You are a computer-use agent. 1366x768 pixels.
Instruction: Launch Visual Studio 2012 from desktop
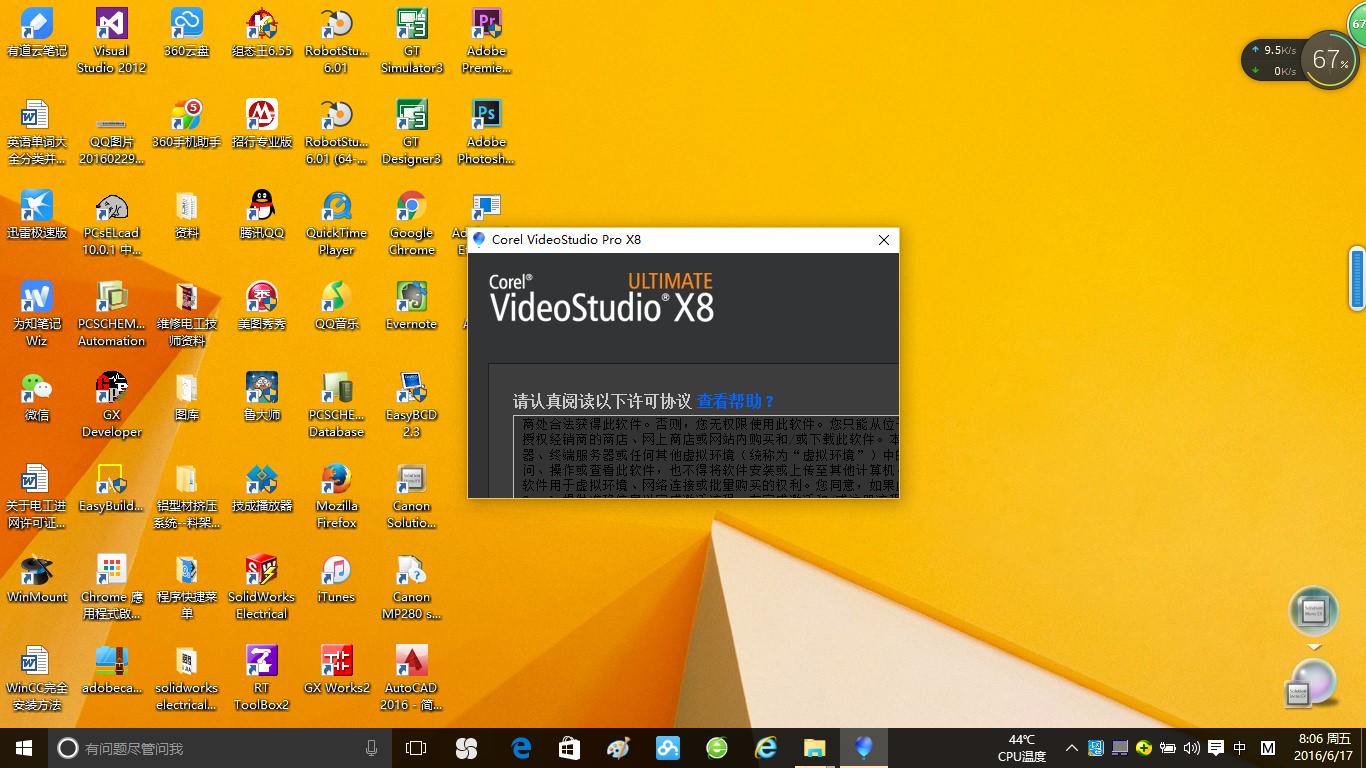point(111,41)
